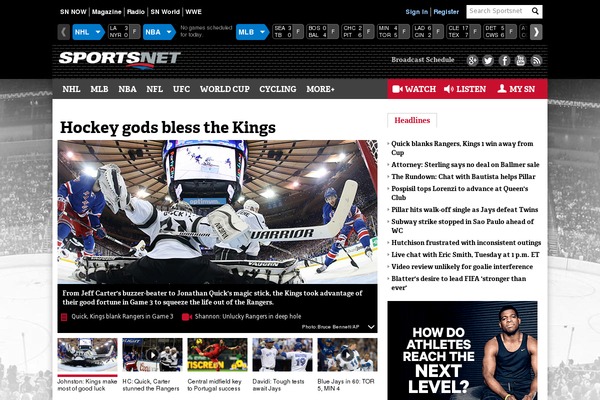This screenshot has width=600, height=400.
Task: Open the NHL scores dropdown
Action: tap(88, 32)
